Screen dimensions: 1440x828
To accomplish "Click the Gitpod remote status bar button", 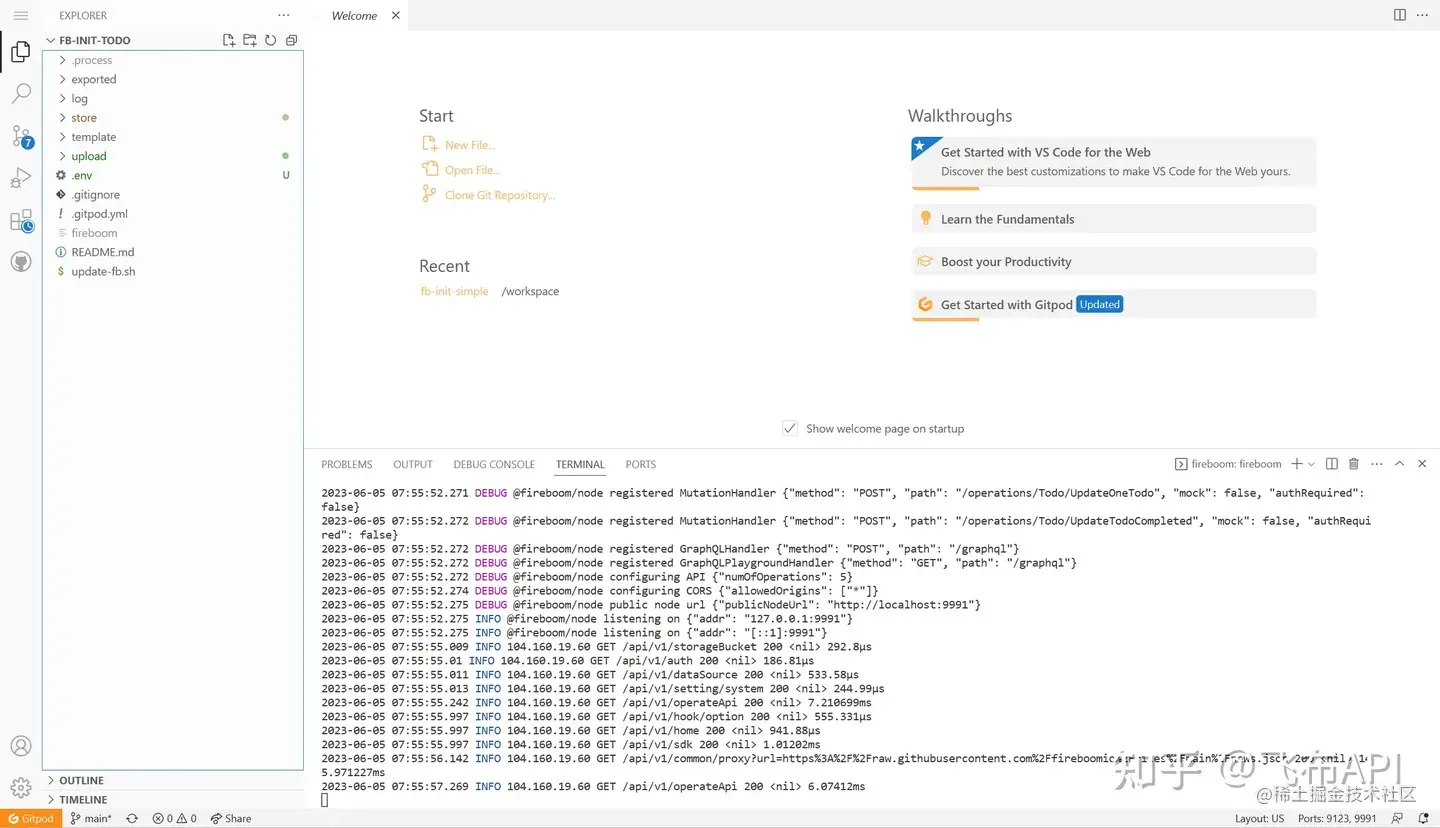I will pos(30,818).
